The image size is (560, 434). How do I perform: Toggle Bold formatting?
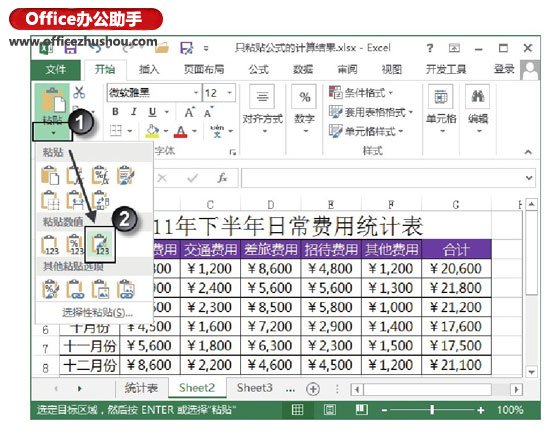coord(115,112)
